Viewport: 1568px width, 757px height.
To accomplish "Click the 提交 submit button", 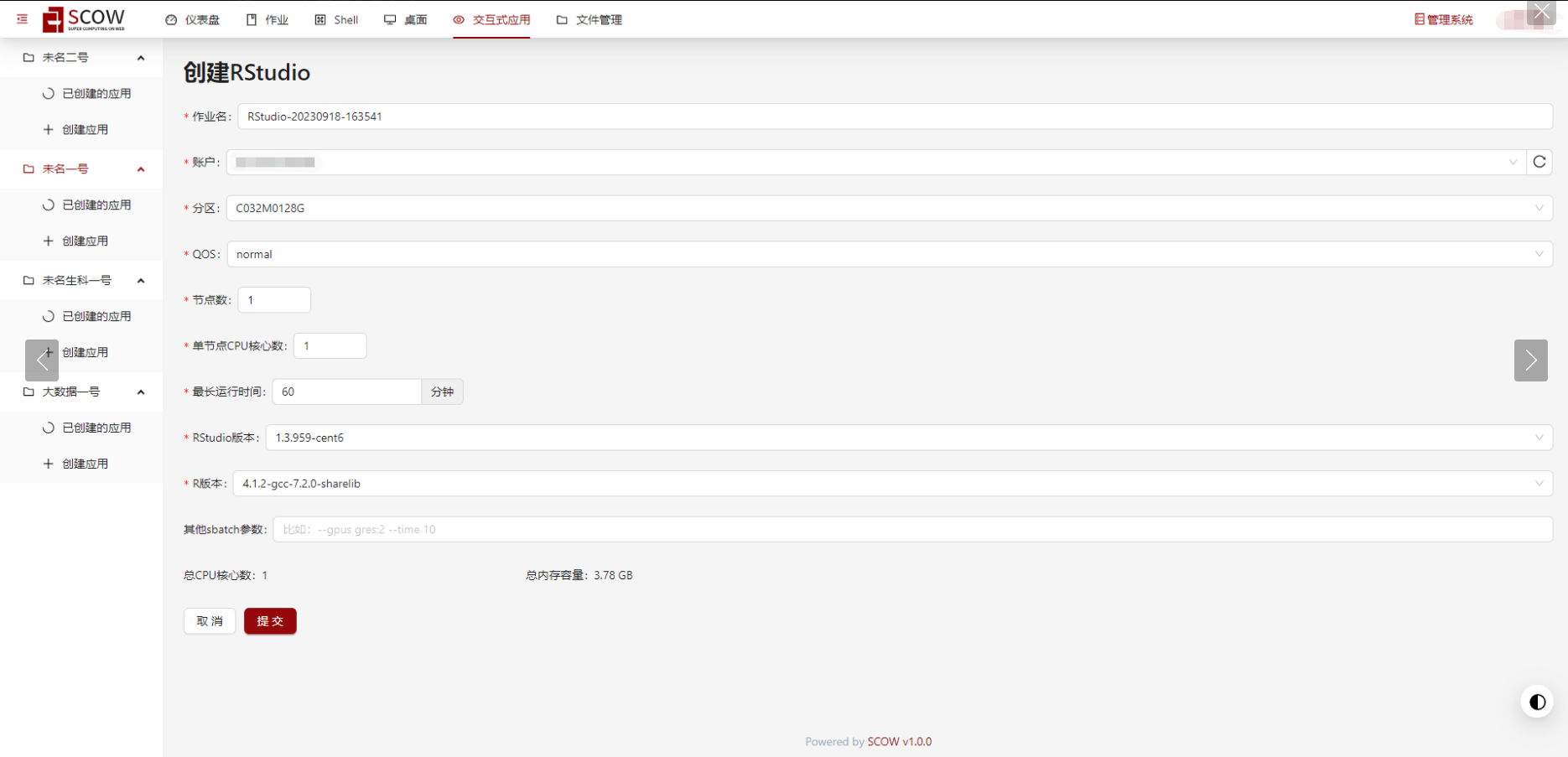I will coord(270,621).
